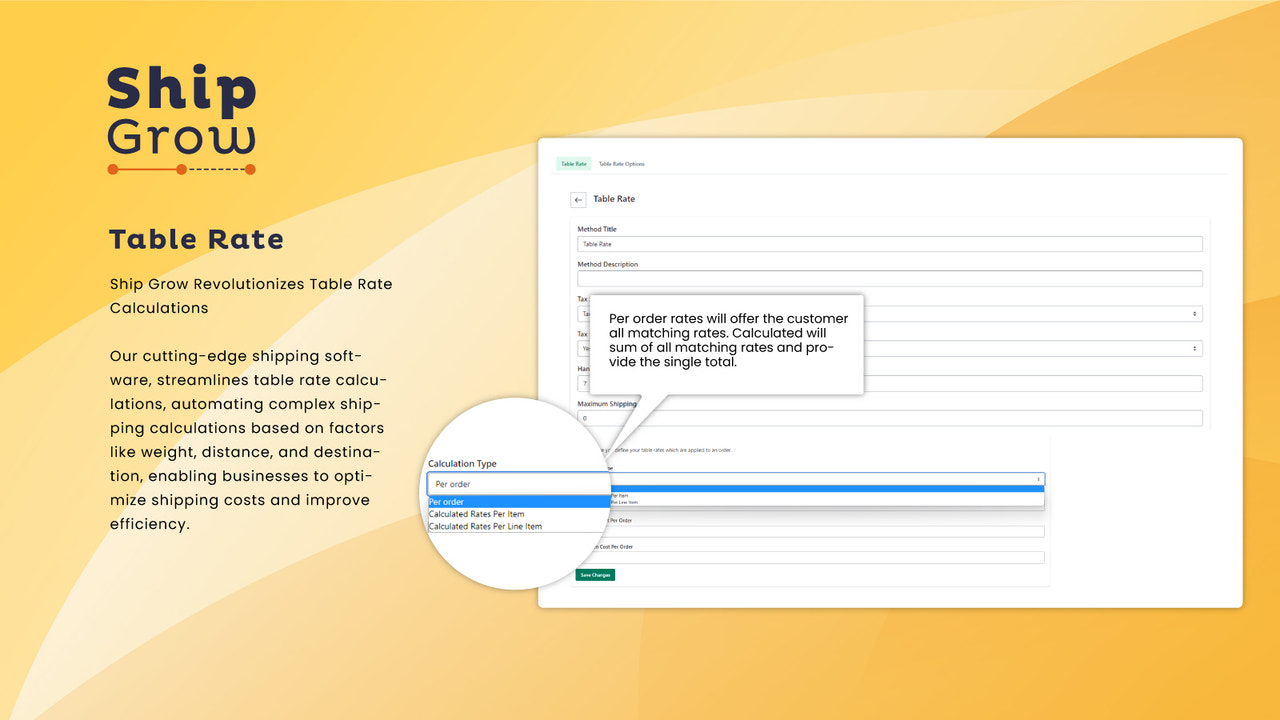Switch to the Table Rate tab
1280x720 pixels.
pyautogui.click(x=574, y=164)
